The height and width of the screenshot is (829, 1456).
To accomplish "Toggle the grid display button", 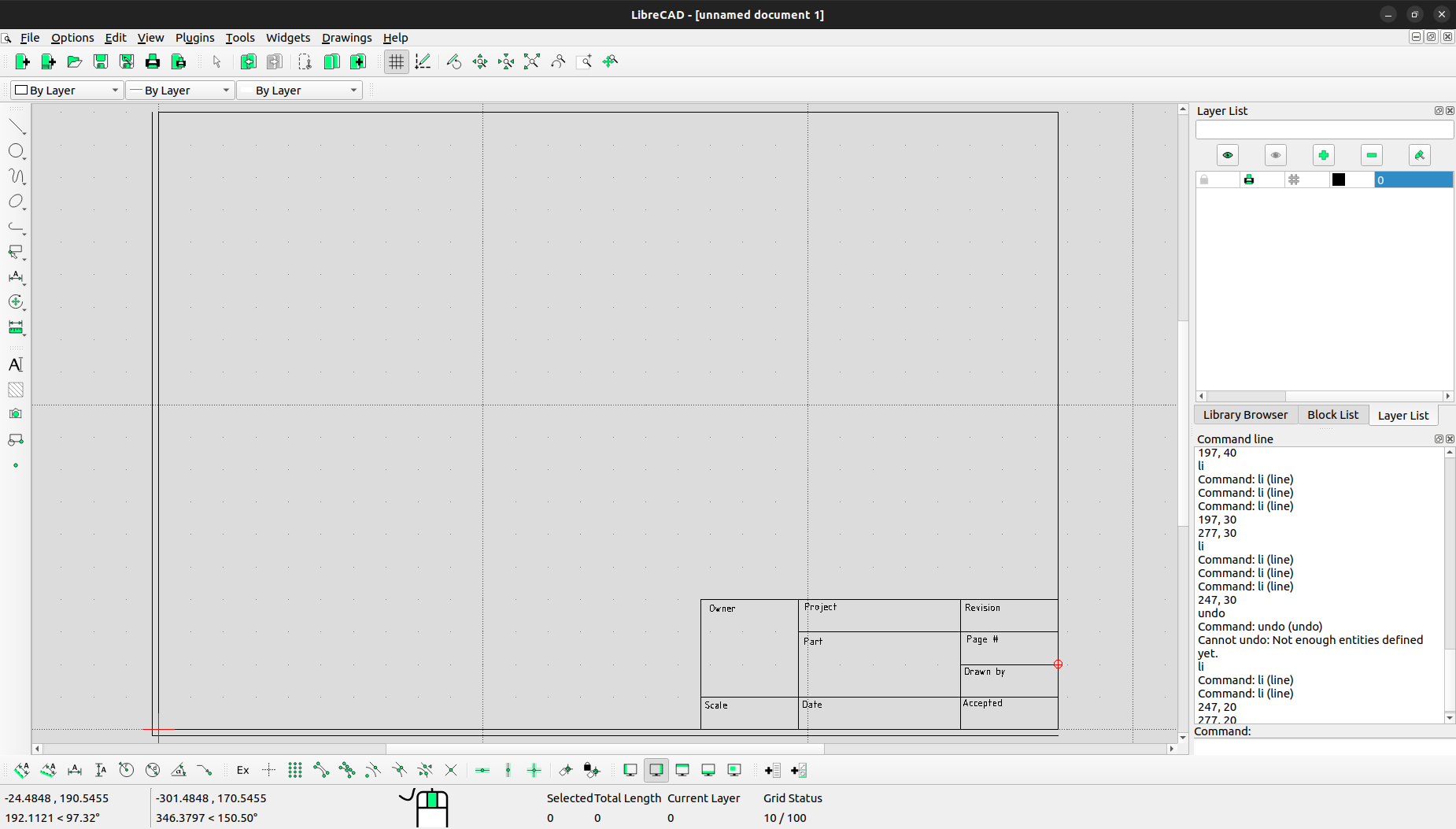I will click(396, 61).
